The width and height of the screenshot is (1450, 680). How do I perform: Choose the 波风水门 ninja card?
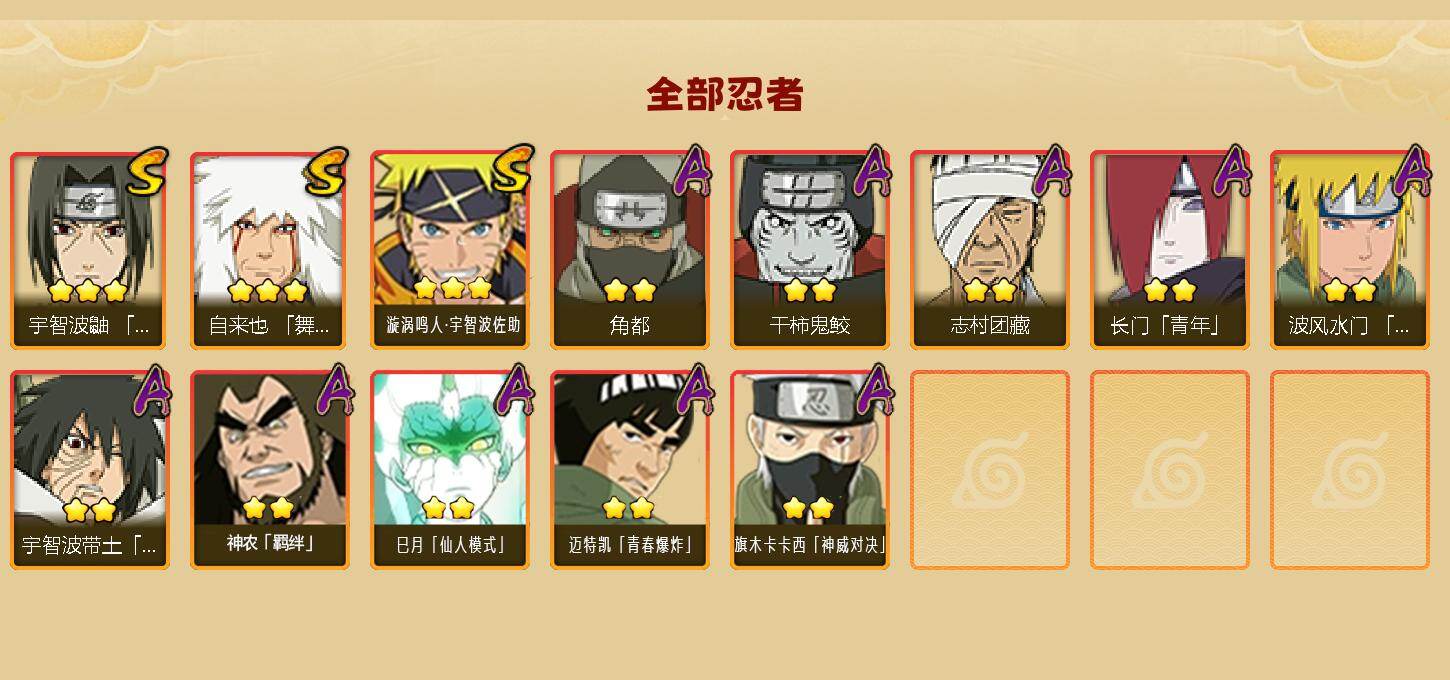coord(1350,250)
